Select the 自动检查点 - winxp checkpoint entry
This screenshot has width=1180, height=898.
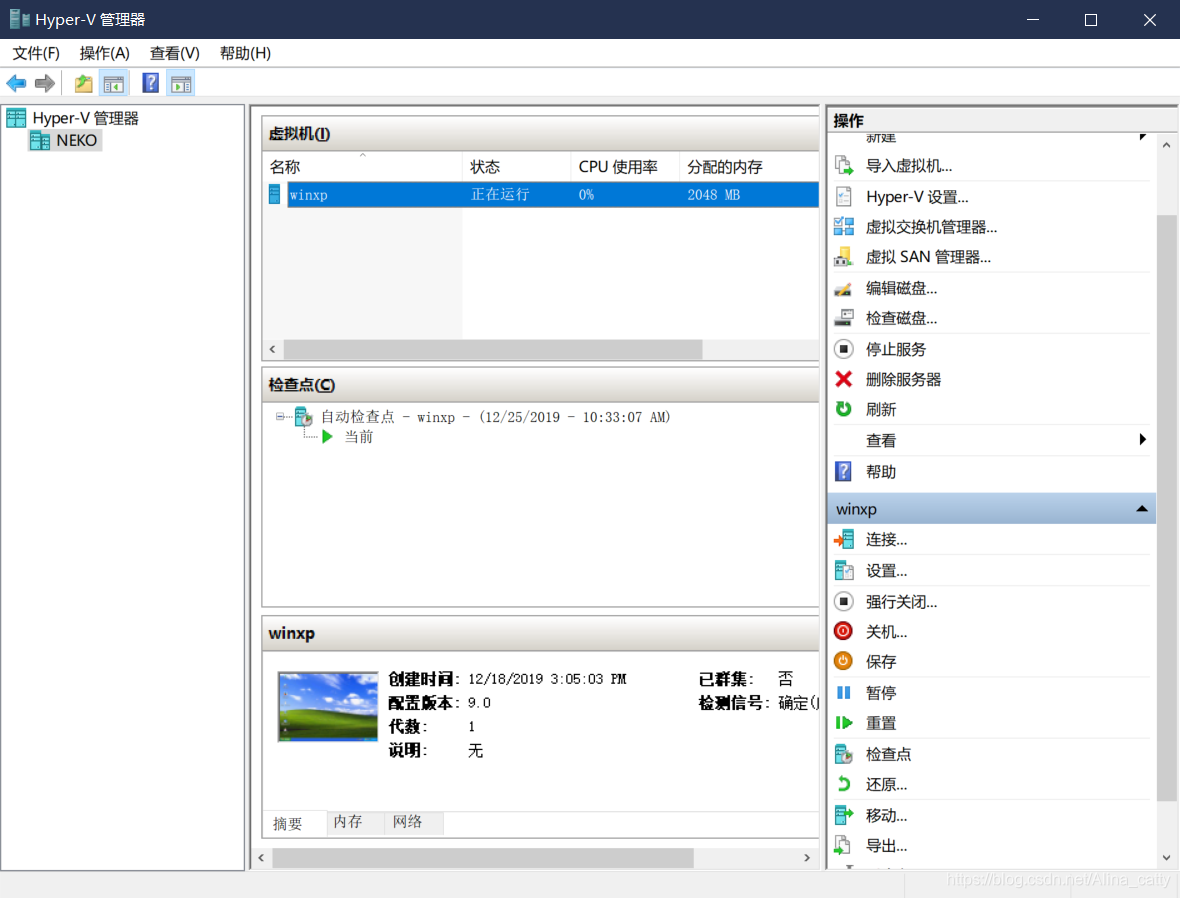[495, 417]
